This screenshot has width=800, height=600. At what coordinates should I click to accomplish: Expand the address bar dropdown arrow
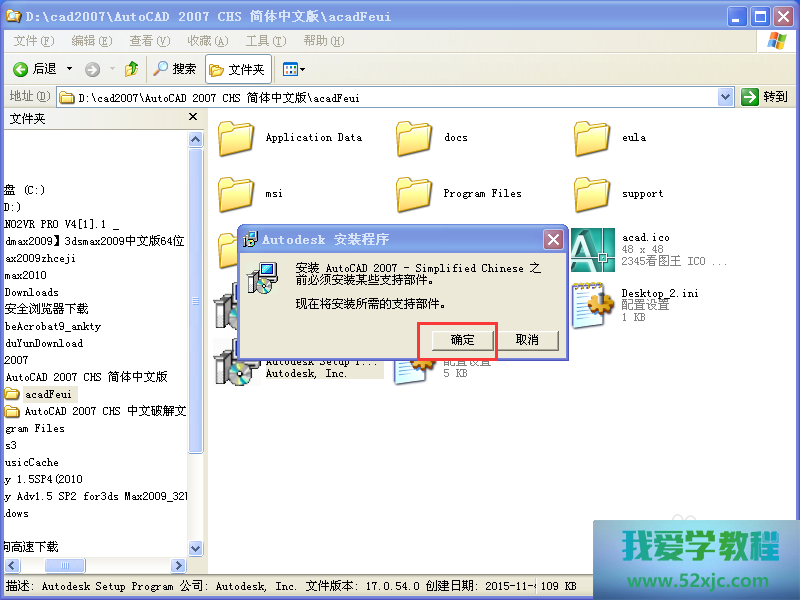(x=726, y=97)
